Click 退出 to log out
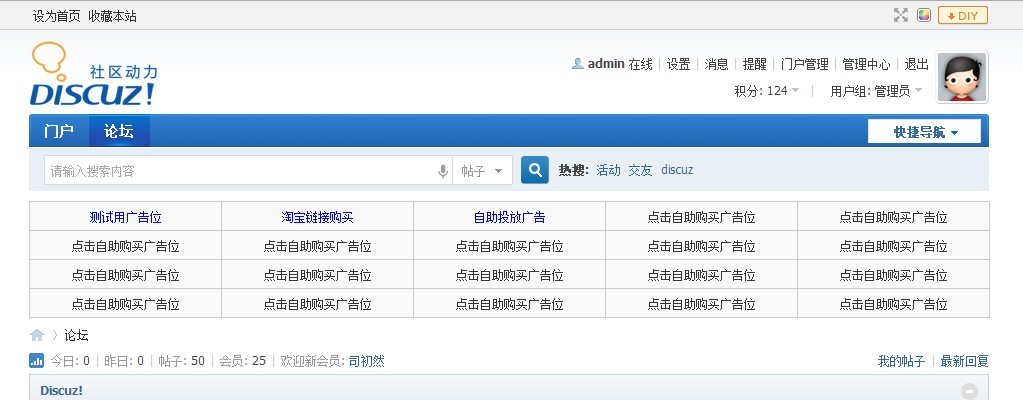Screen dimensions: 1023x400 click(917, 64)
